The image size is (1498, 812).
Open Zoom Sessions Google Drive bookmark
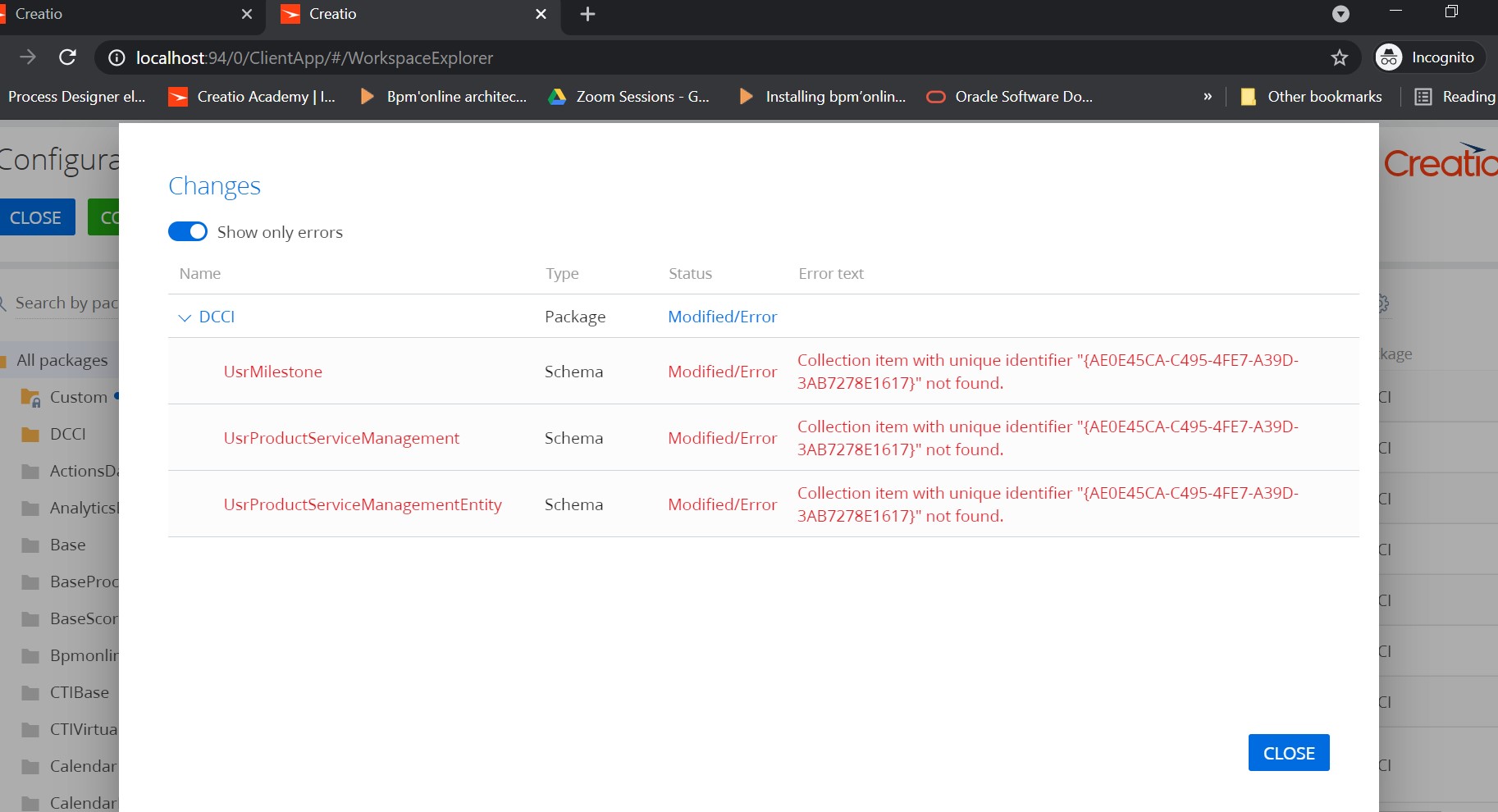pos(628,97)
